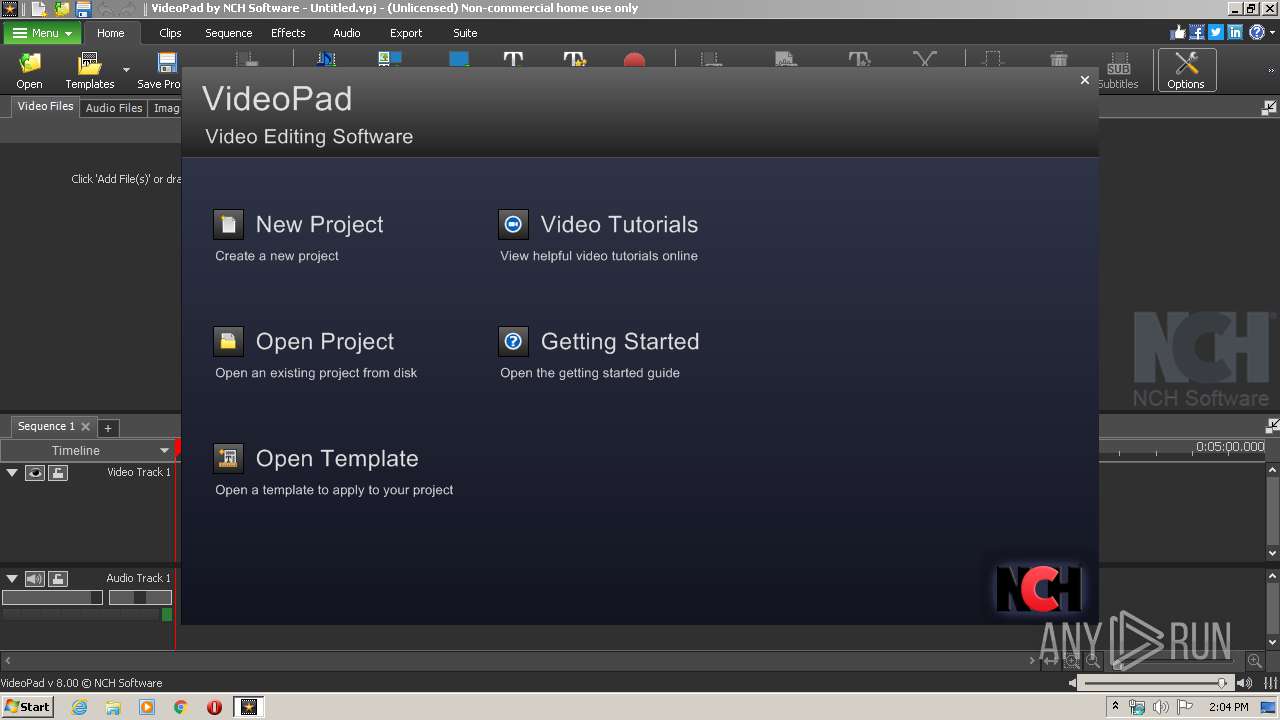The image size is (1280, 720).
Task: Click New Project link text
Action: point(319,224)
